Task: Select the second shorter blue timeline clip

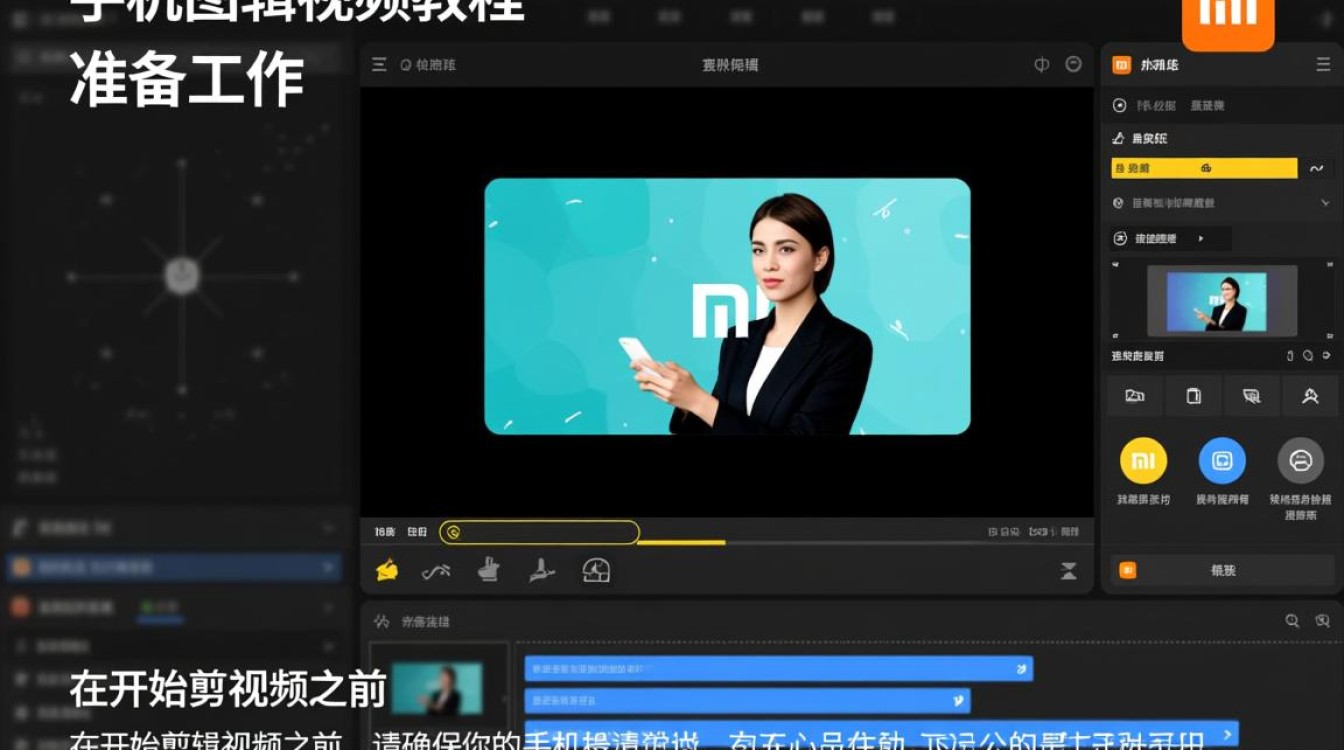Action: click(x=747, y=700)
